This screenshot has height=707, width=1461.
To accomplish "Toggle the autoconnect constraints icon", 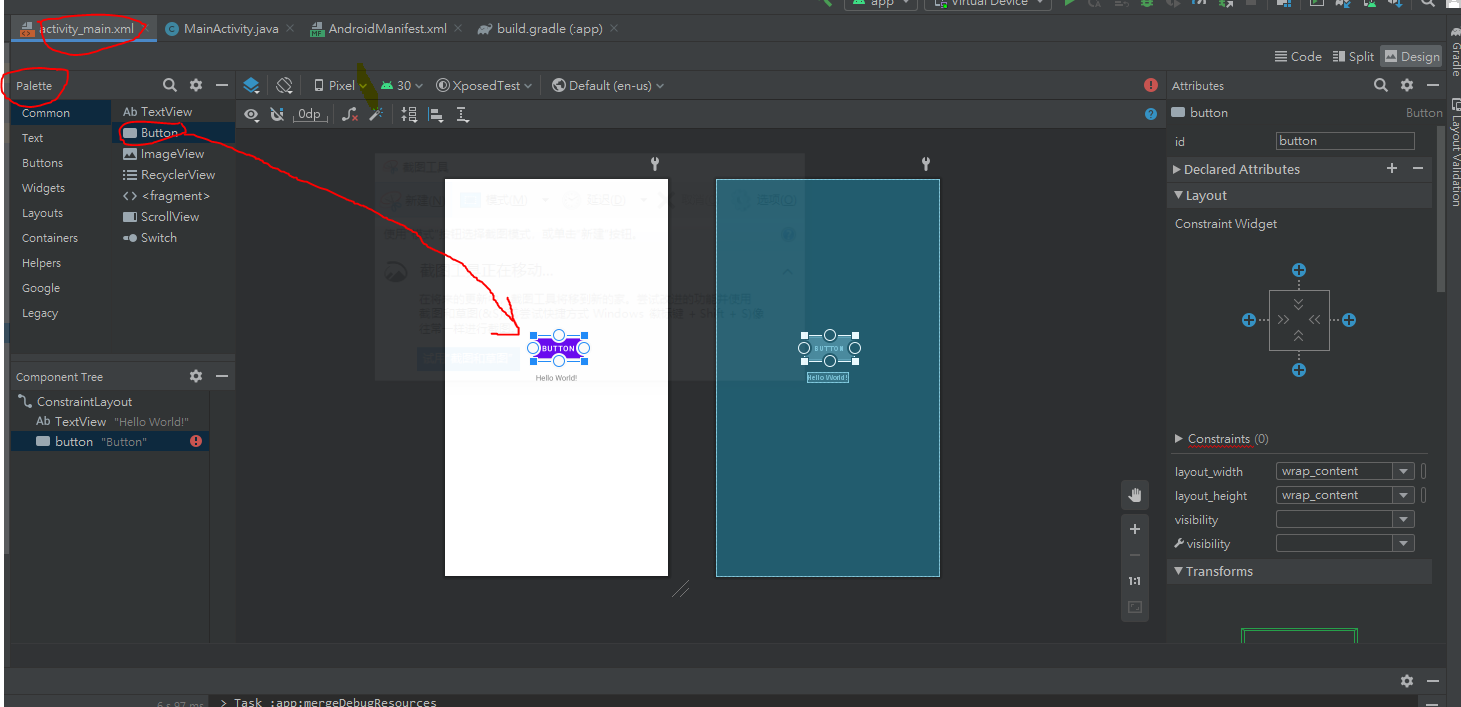I will (277, 114).
